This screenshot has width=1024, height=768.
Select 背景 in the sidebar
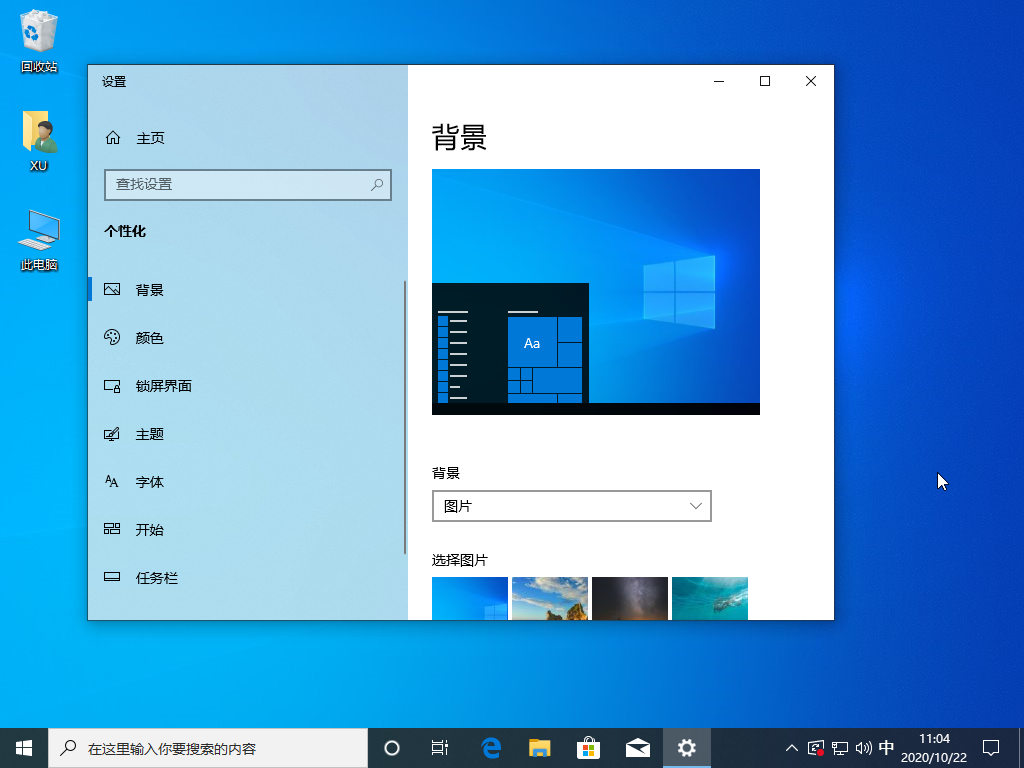tap(150, 289)
